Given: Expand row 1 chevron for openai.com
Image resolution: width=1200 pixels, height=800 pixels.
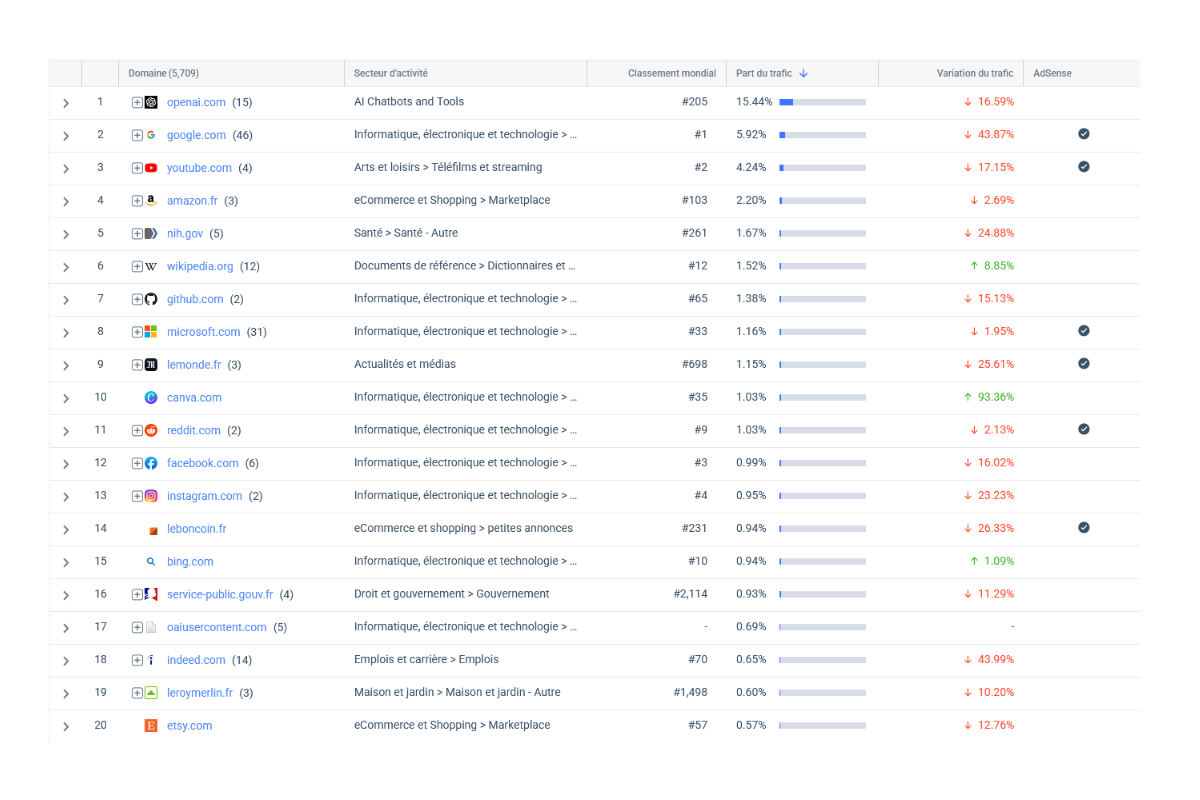Looking at the screenshot, I should pyautogui.click(x=66, y=103).
